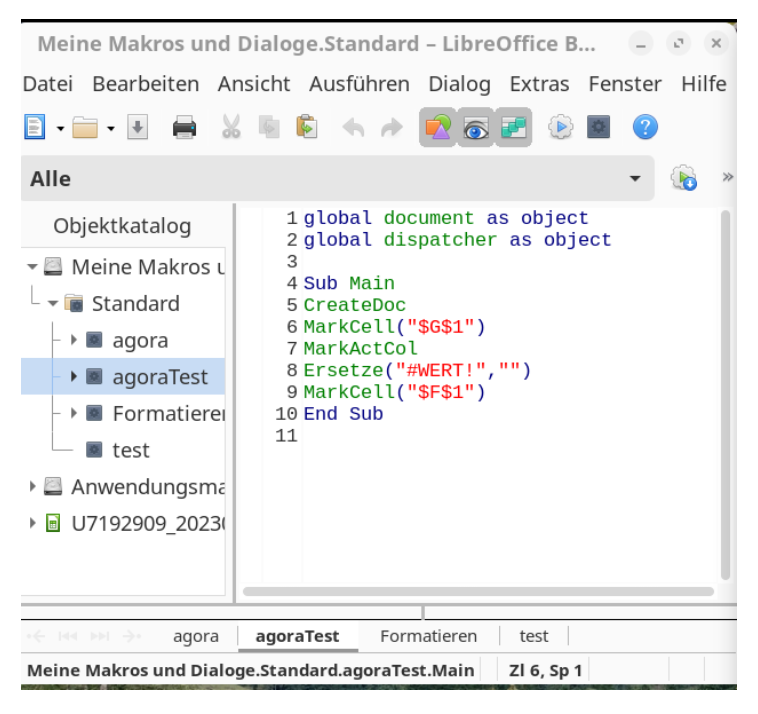Viewport: 758px width, 714px height.
Task: Click the End Sub code line
Action: (343, 414)
